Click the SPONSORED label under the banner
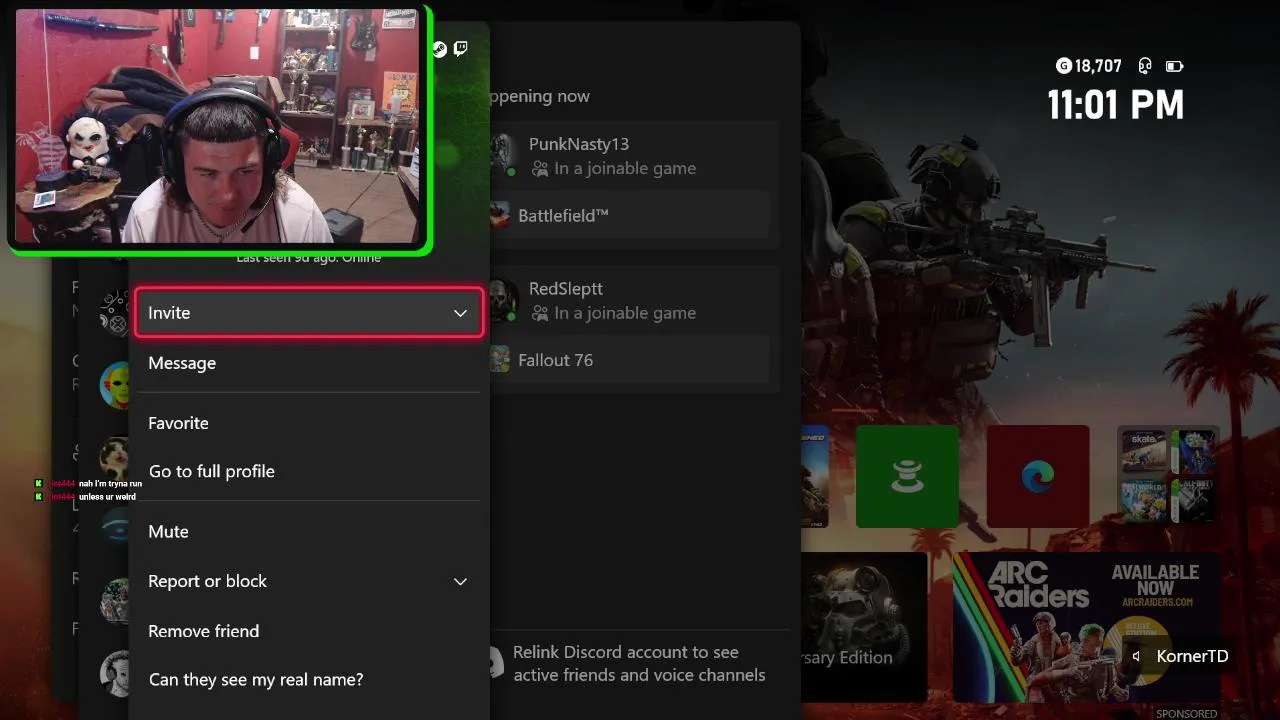 pyautogui.click(x=1187, y=714)
